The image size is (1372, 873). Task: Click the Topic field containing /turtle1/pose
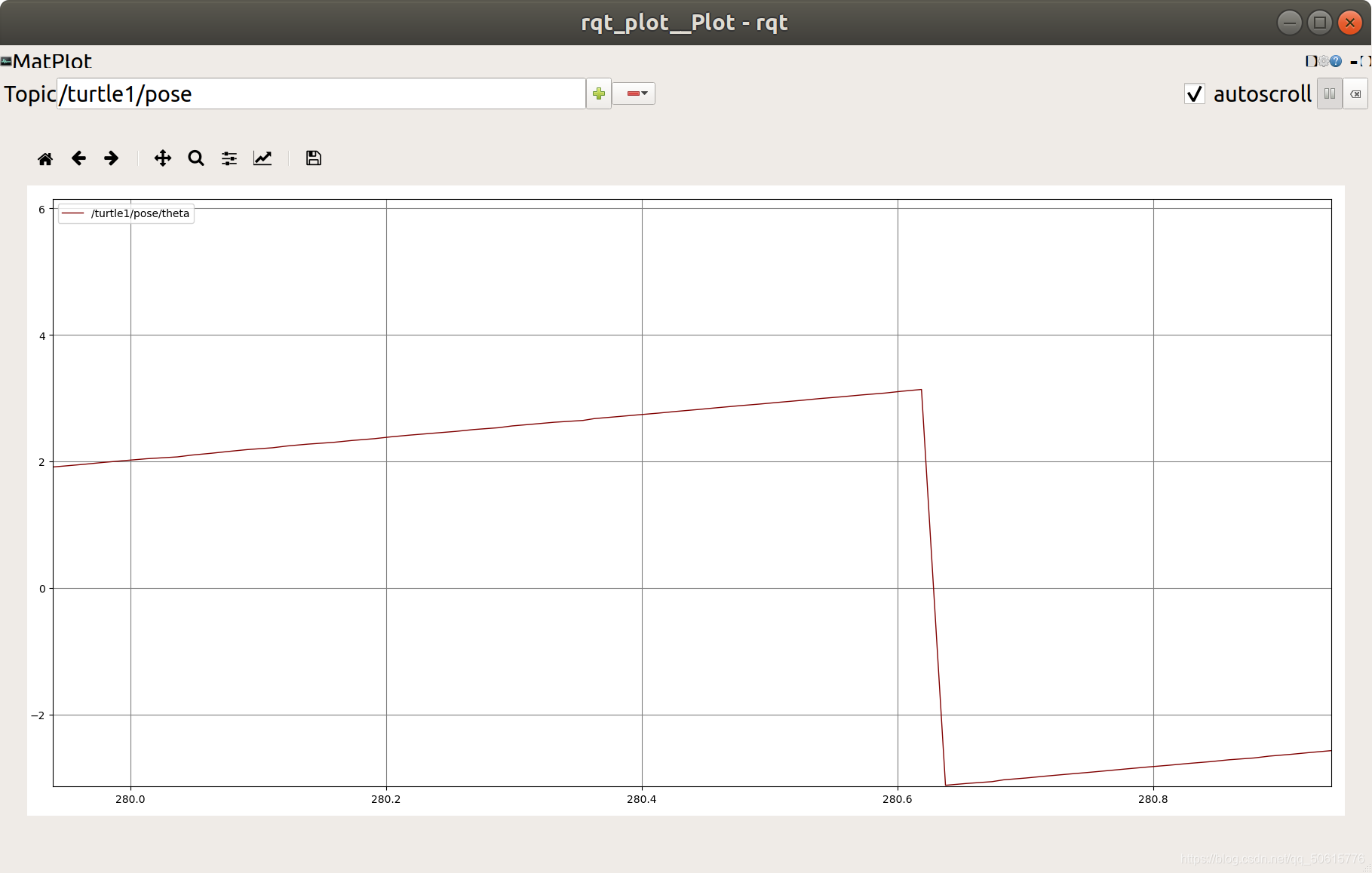point(321,93)
